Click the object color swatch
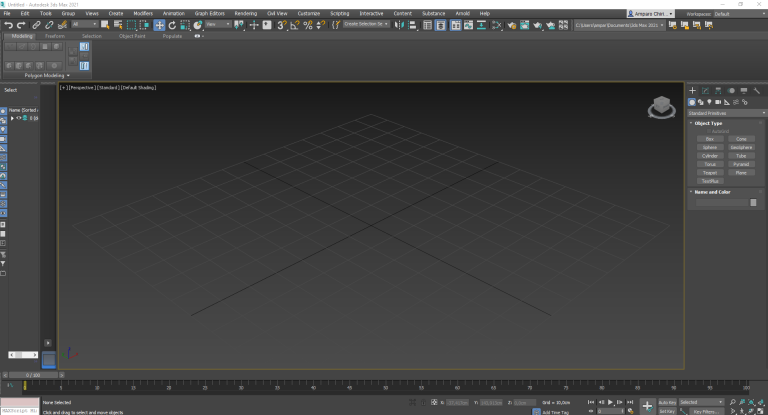Screen dimensions: 768x415 [x=753, y=202]
